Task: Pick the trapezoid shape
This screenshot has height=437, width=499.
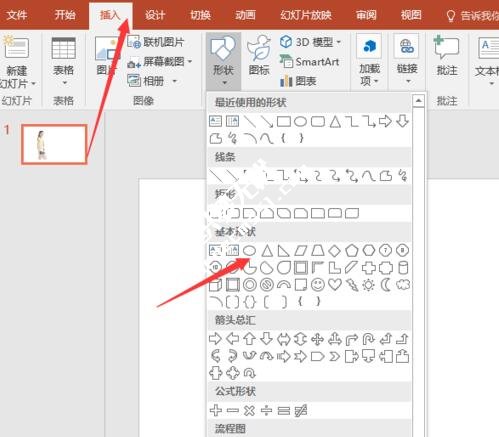Action: coord(318,251)
